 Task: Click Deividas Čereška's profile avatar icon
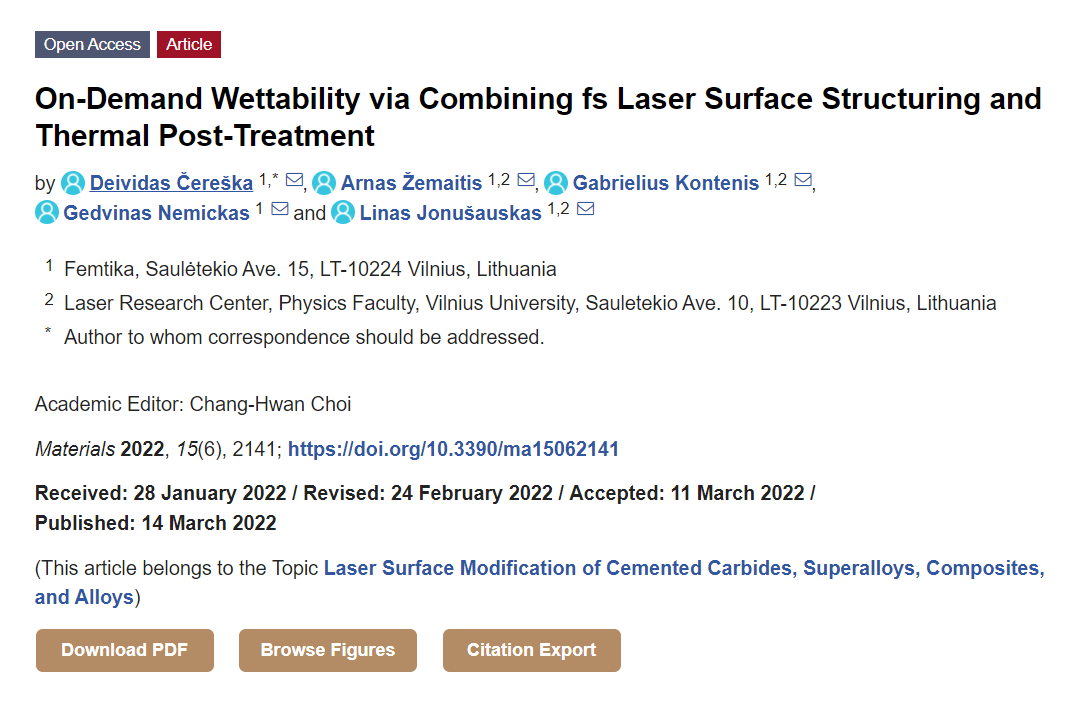click(73, 183)
